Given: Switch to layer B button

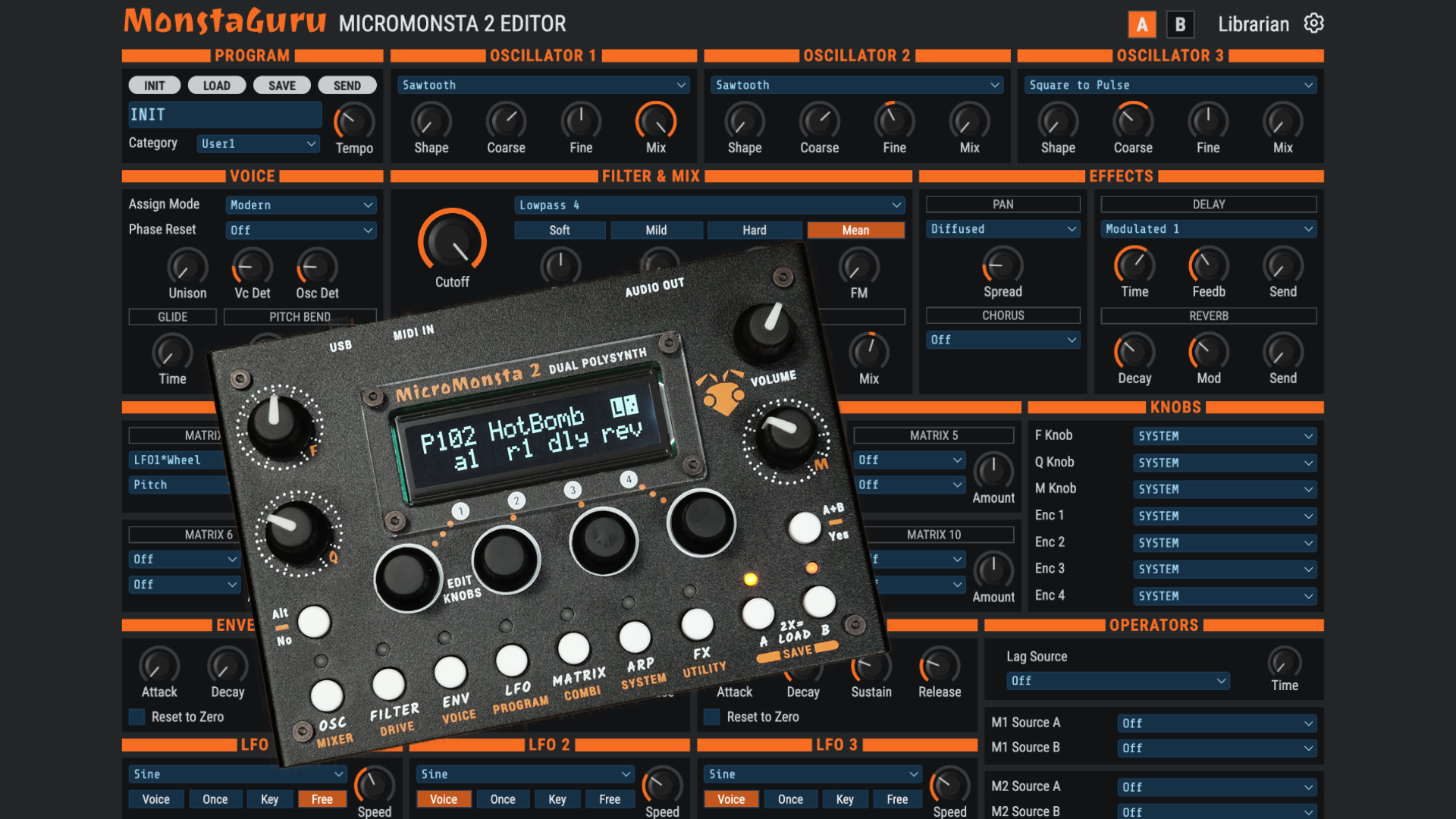Looking at the screenshot, I should 1180,24.
